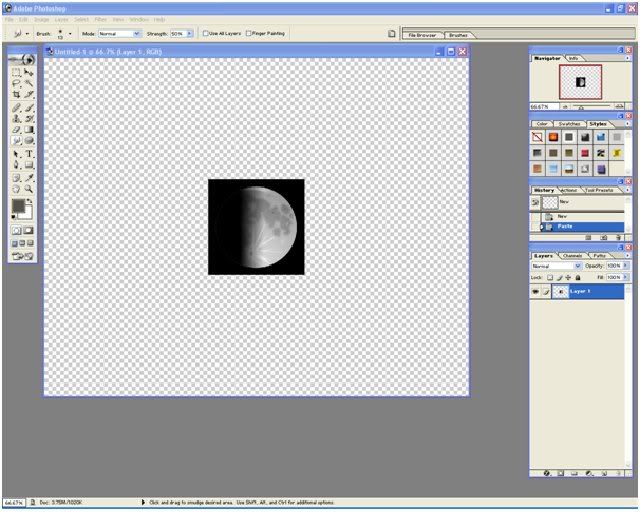Open the layer Opacity arrow

coord(625,266)
